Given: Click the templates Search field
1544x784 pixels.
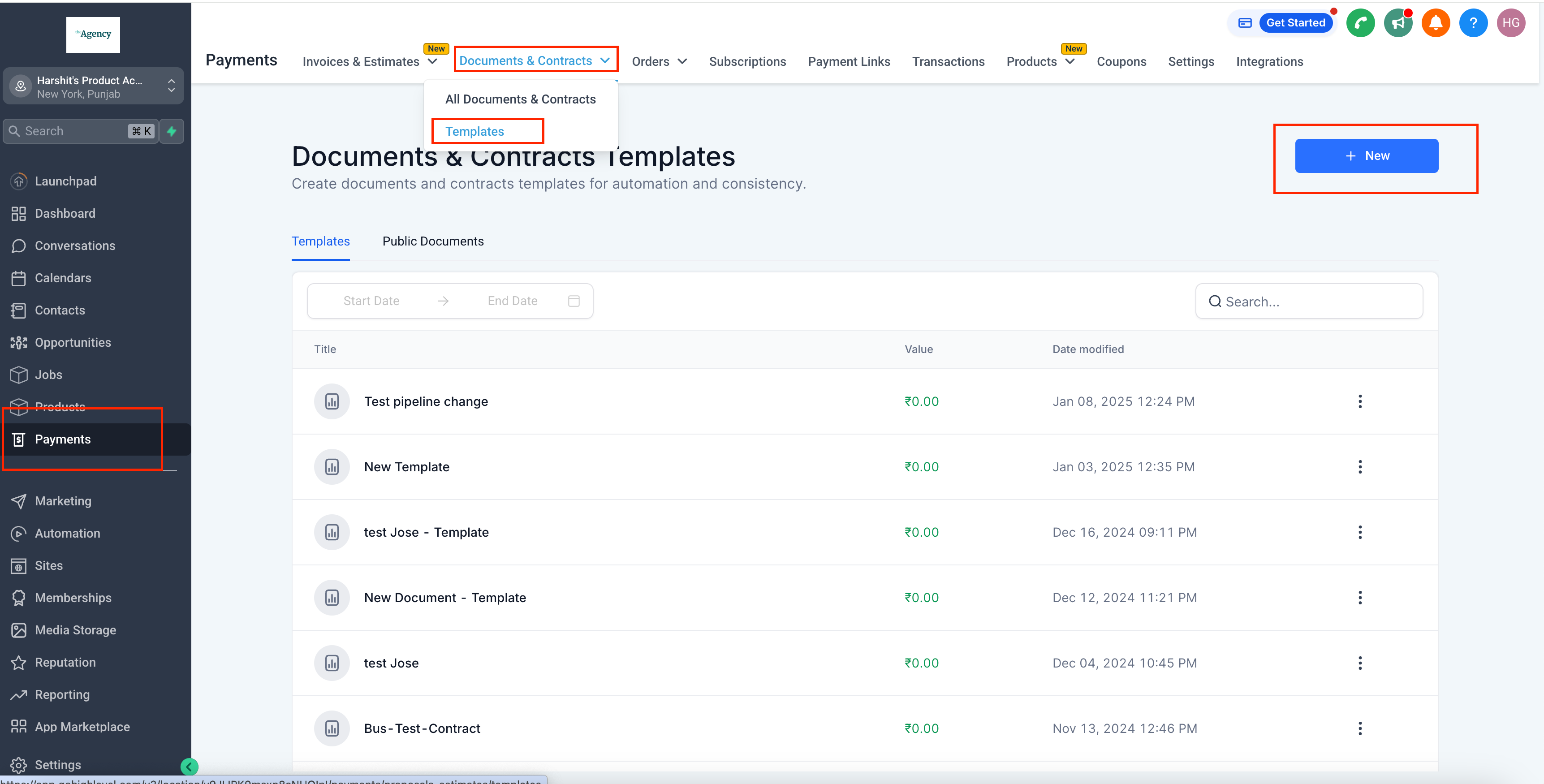Looking at the screenshot, I should click(x=1308, y=302).
